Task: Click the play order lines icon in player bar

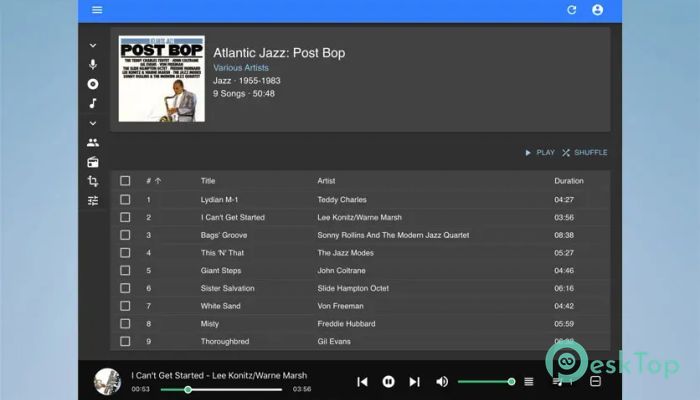Action: click(x=529, y=381)
